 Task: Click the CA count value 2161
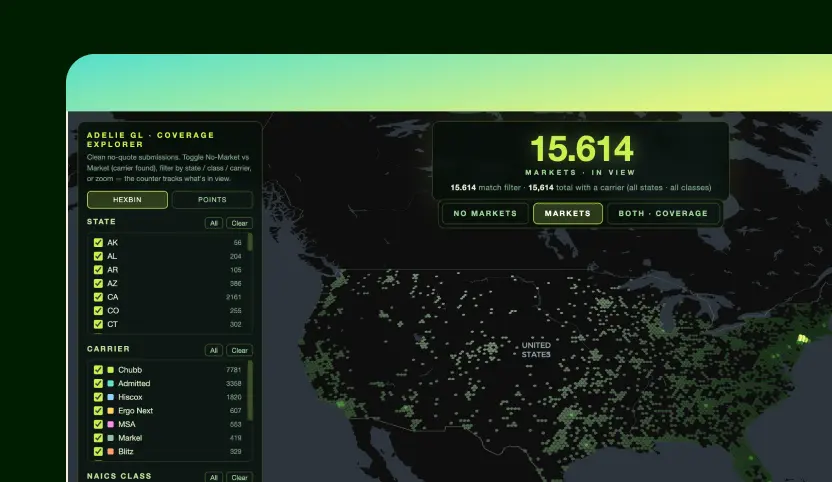233,297
